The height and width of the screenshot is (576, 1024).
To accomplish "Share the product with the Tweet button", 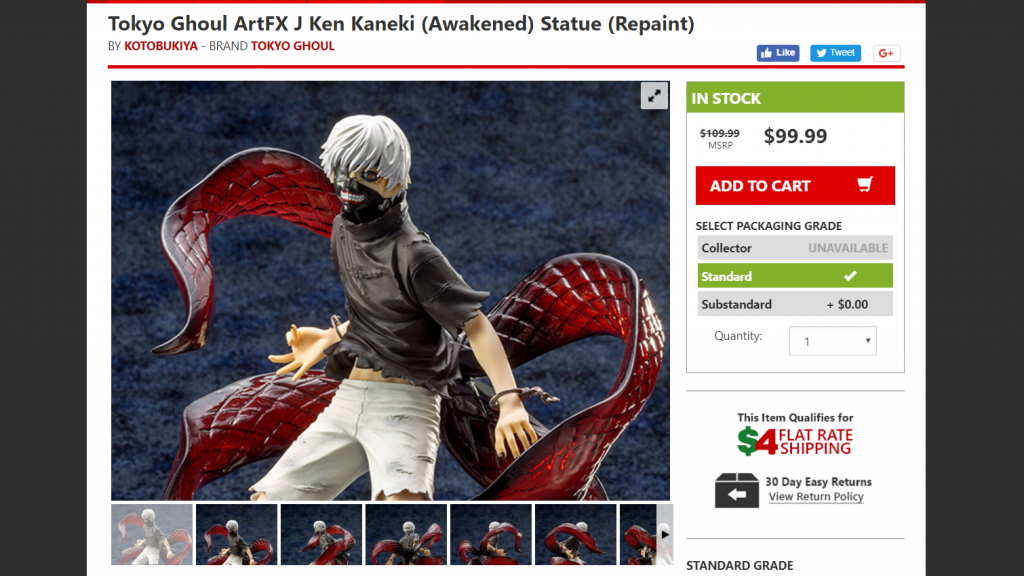I will click(835, 53).
